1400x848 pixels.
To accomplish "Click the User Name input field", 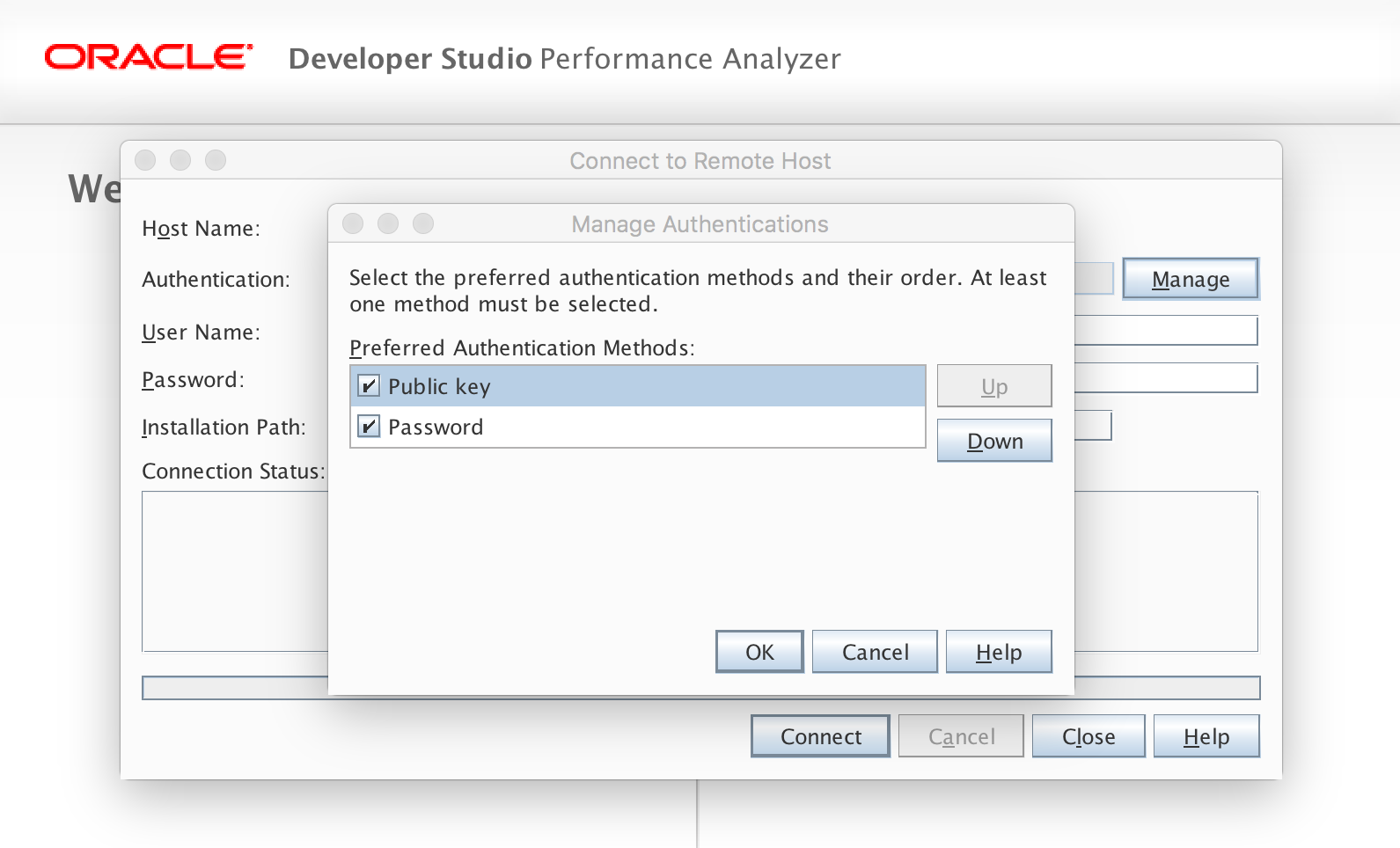I will (1167, 332).
